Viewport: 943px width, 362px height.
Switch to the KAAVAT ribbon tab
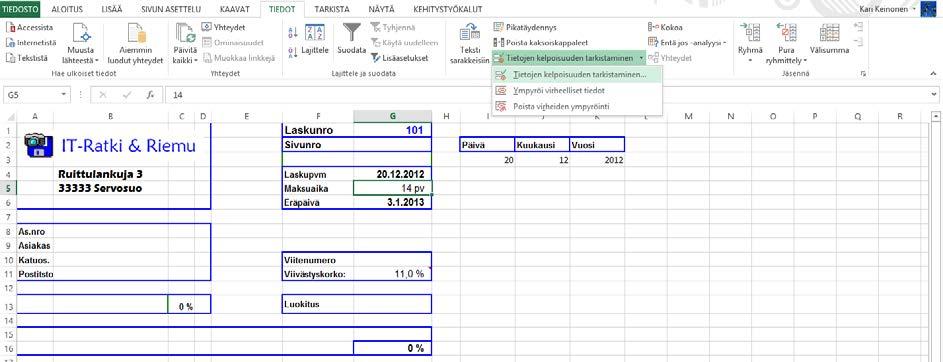point(235,10)
